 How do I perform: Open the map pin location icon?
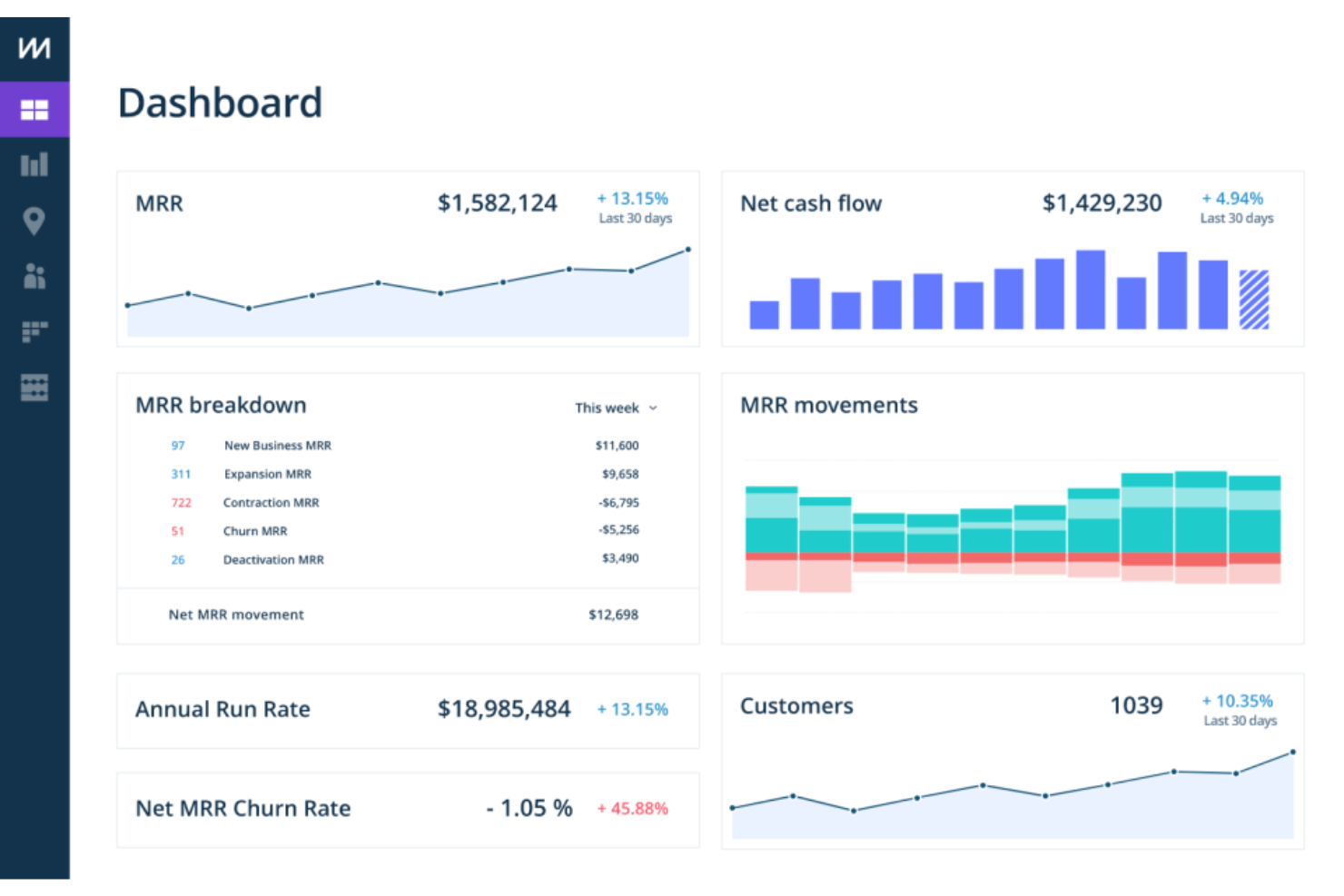coord(35,221)
